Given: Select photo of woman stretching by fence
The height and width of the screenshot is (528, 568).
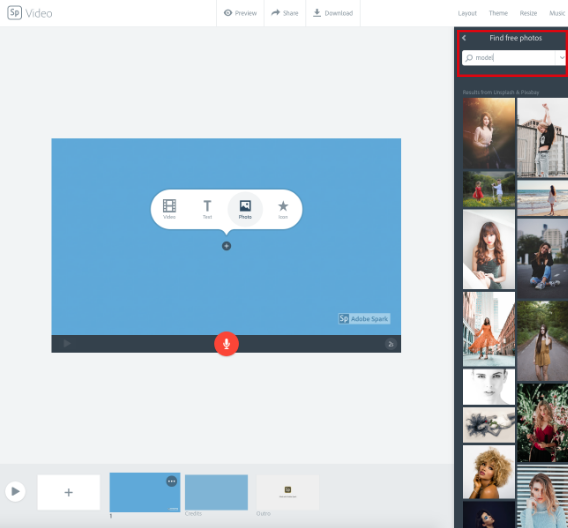Looking at the screenshot, I should [x=542, y=137].
